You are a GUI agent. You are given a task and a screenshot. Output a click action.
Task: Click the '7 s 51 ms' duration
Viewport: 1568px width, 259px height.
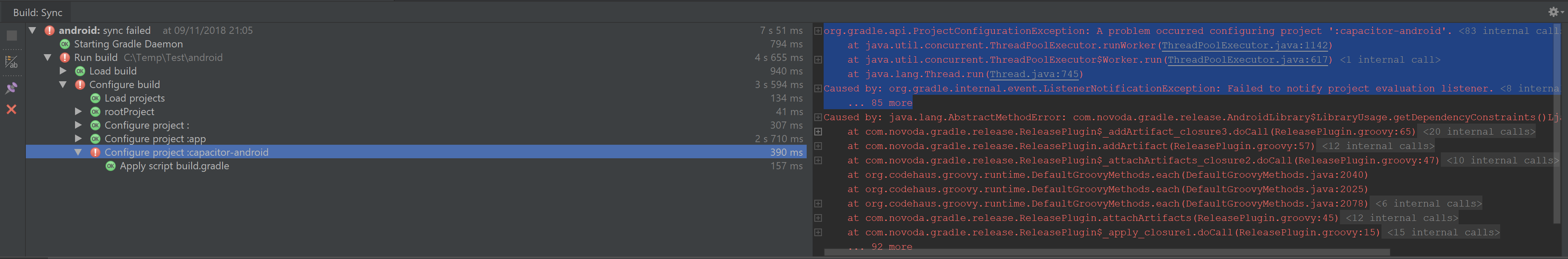pos(781,30)
